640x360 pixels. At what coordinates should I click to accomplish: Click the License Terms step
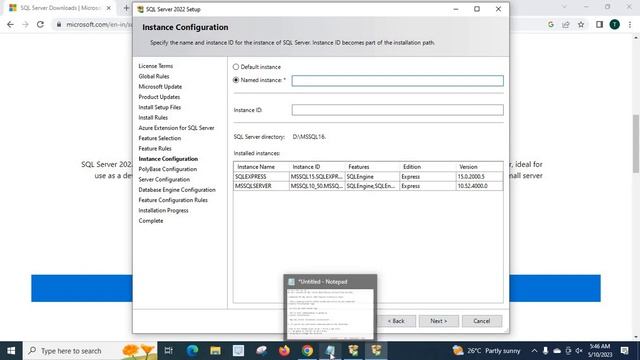(156, 66)
